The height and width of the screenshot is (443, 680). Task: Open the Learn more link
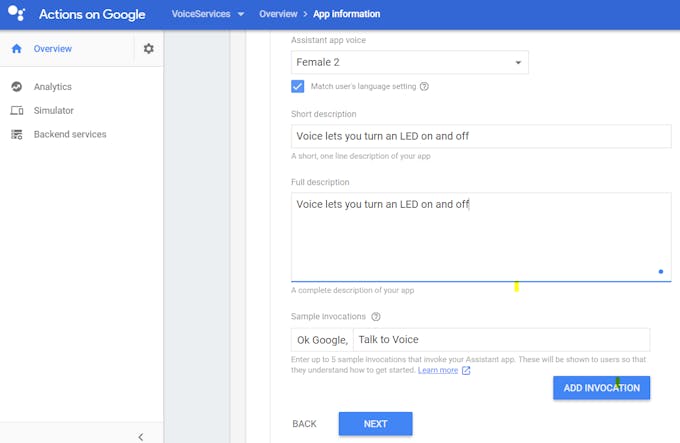[438, 370]
